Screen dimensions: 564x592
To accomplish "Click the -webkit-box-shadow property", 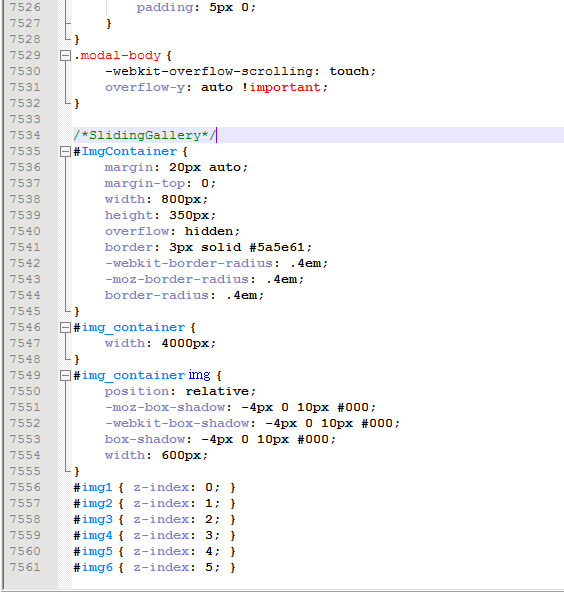I will click(x=177, y=423).
